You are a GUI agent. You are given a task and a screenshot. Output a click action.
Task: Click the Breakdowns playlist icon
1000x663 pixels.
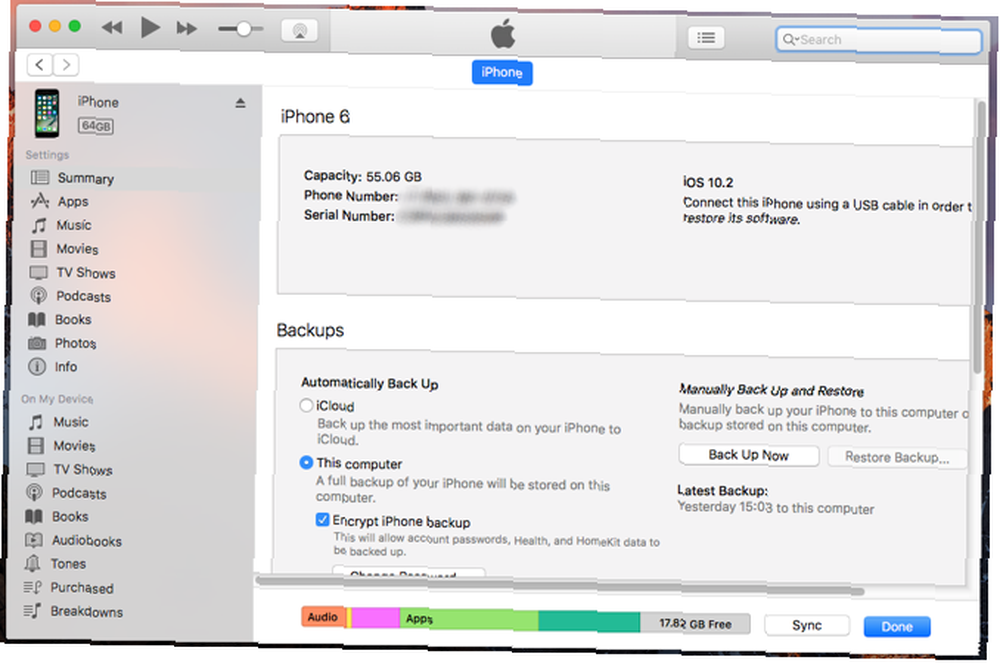pyautogui.click(x=32, y=611)
